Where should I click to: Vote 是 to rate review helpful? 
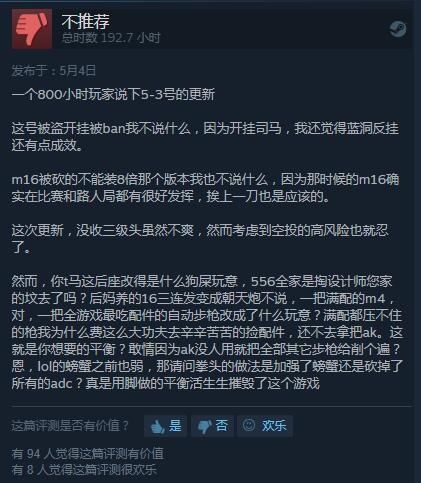pos(166,426)
